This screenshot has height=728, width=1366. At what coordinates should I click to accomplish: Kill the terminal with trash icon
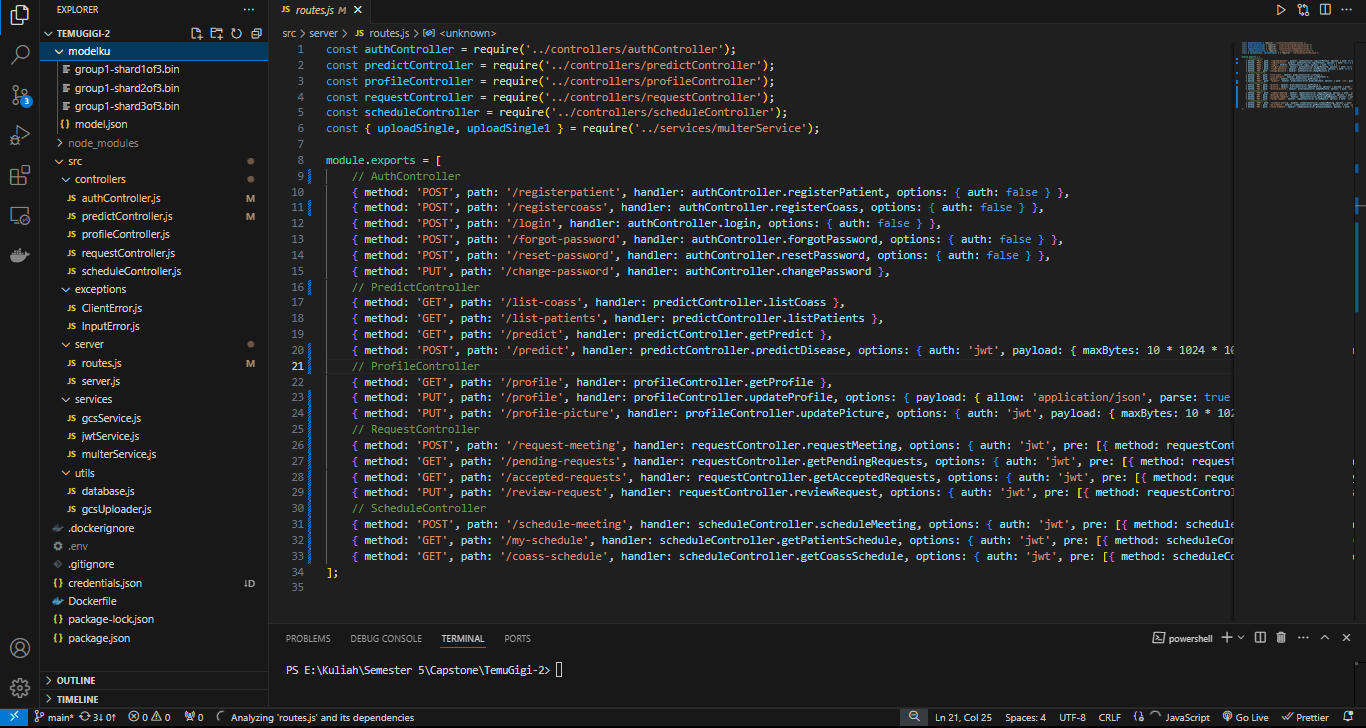[x=1282, y=638]
